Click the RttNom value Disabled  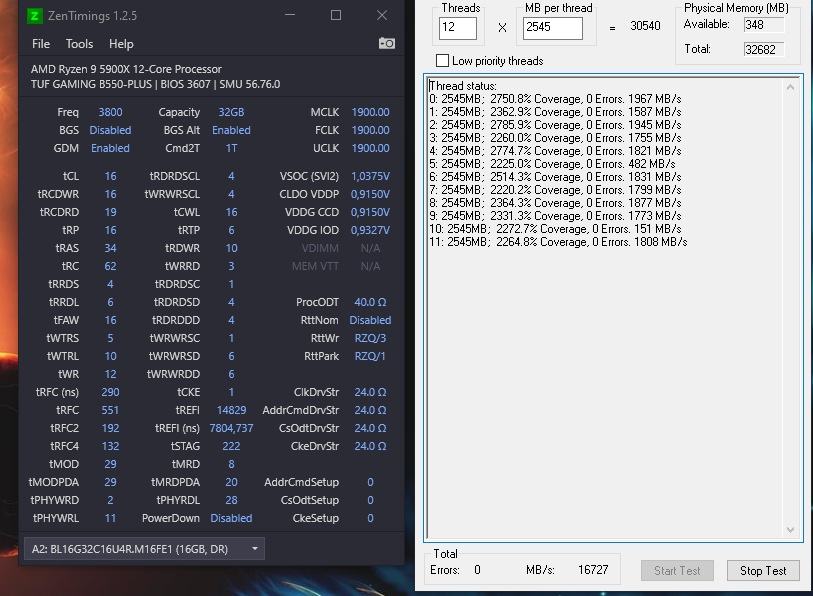pos(370,320)
